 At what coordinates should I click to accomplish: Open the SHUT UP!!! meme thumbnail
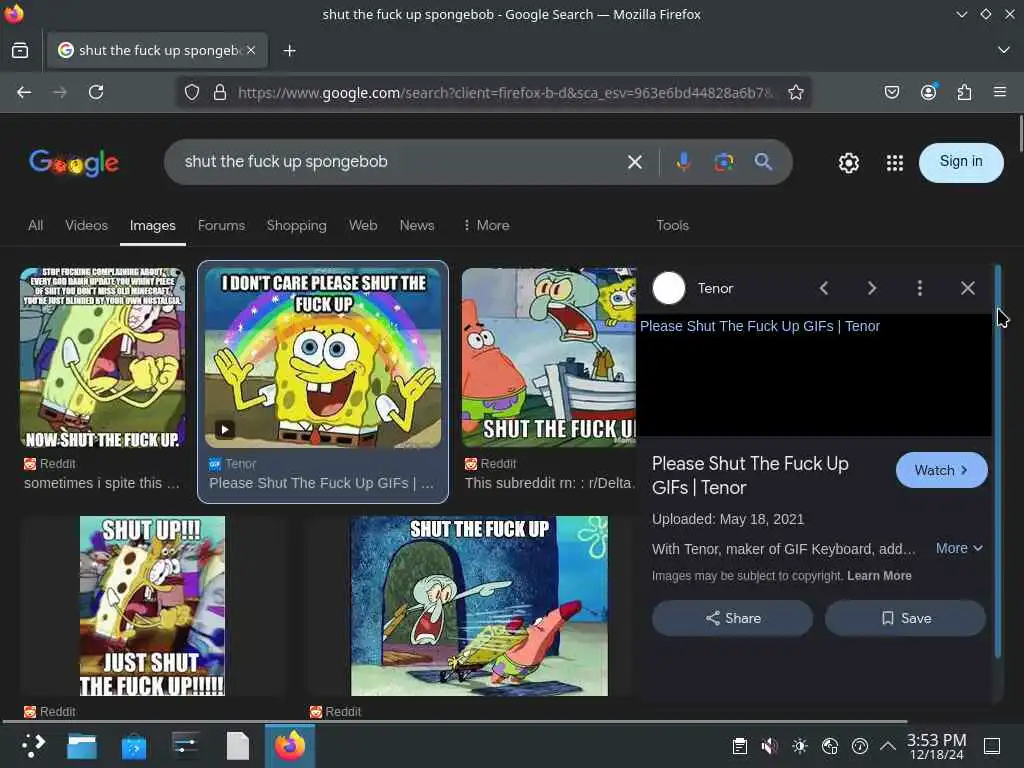pos(152,606)
